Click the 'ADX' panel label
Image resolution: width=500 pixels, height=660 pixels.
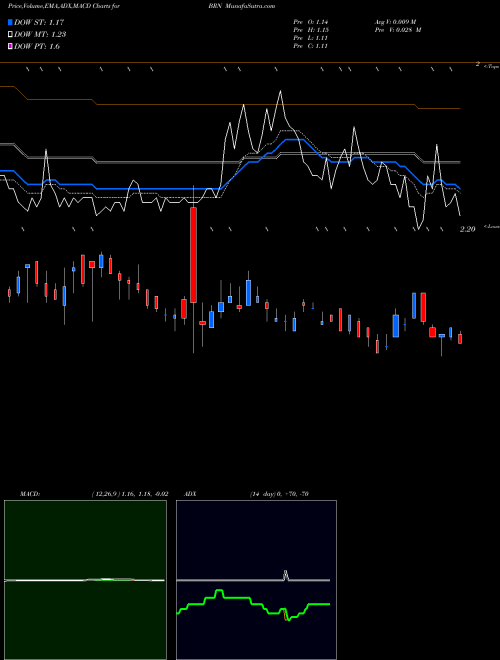192,494
